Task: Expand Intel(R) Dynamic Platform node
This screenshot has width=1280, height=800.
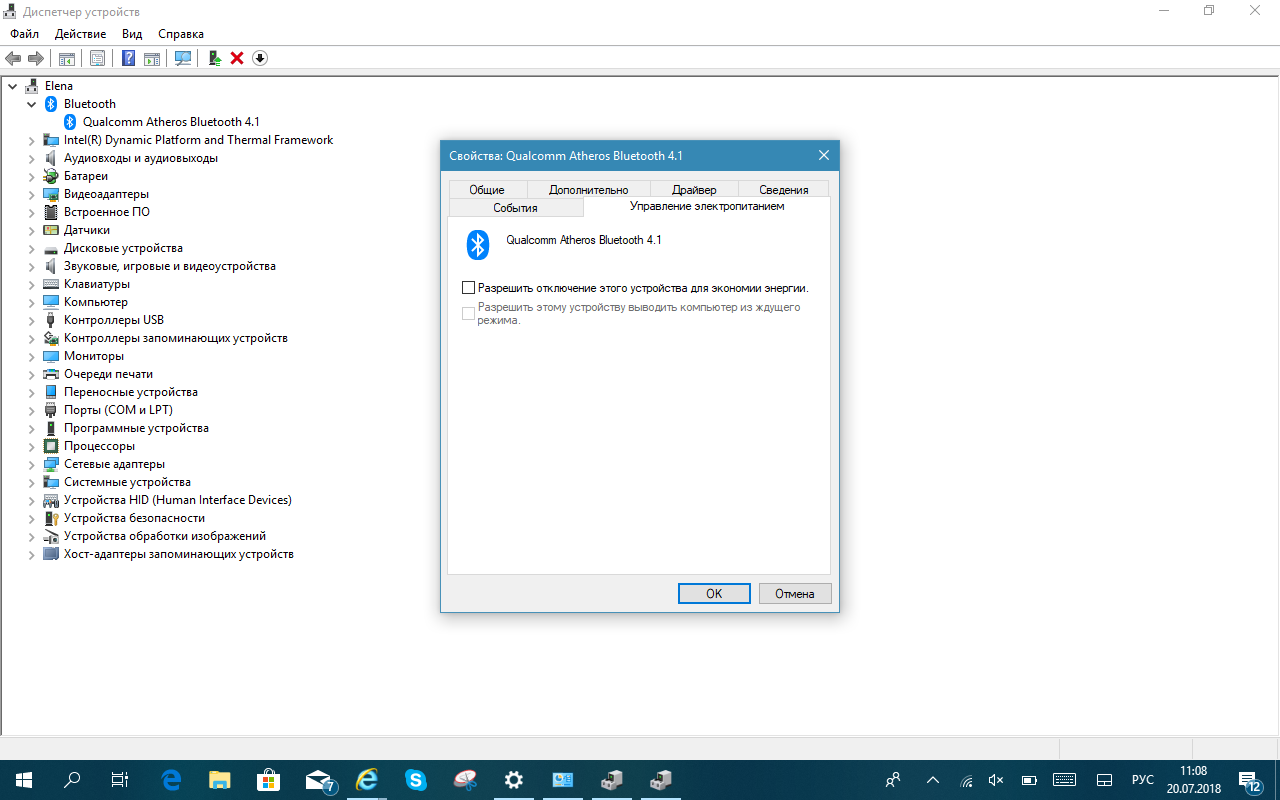Action: 32,140
